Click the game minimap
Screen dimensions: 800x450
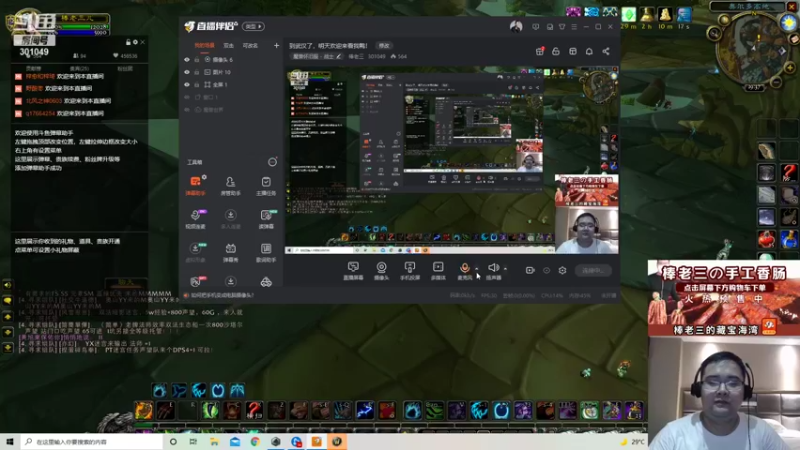pyautogui.click(x=754, y=49)
